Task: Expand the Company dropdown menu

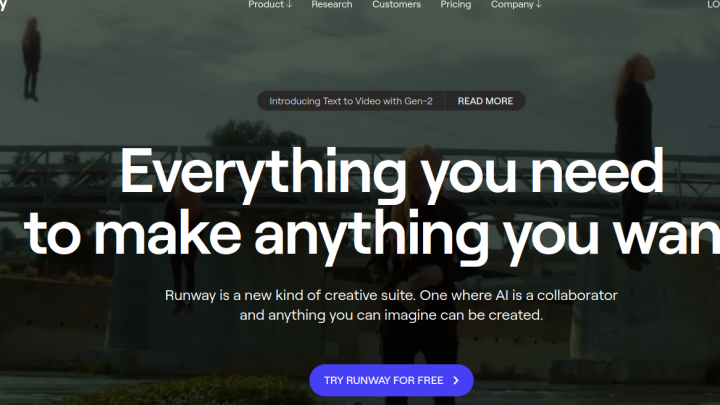Action: pyautogui.click(x=516, y=4)
